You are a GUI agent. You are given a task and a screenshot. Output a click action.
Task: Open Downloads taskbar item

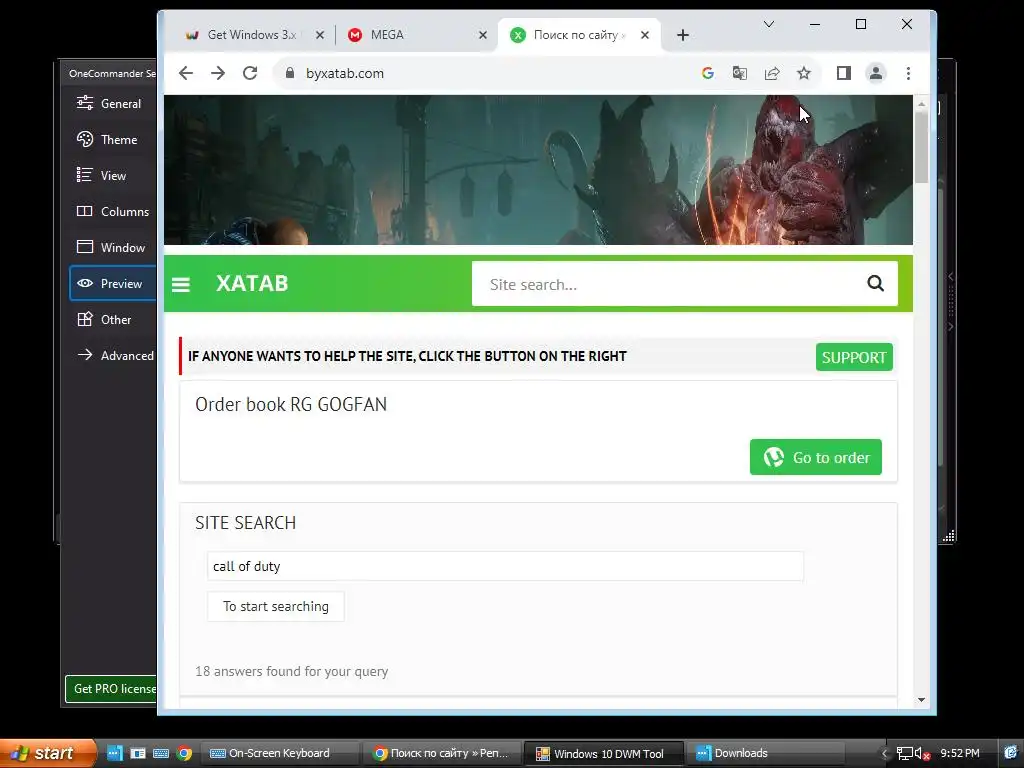tap(765, 754)
